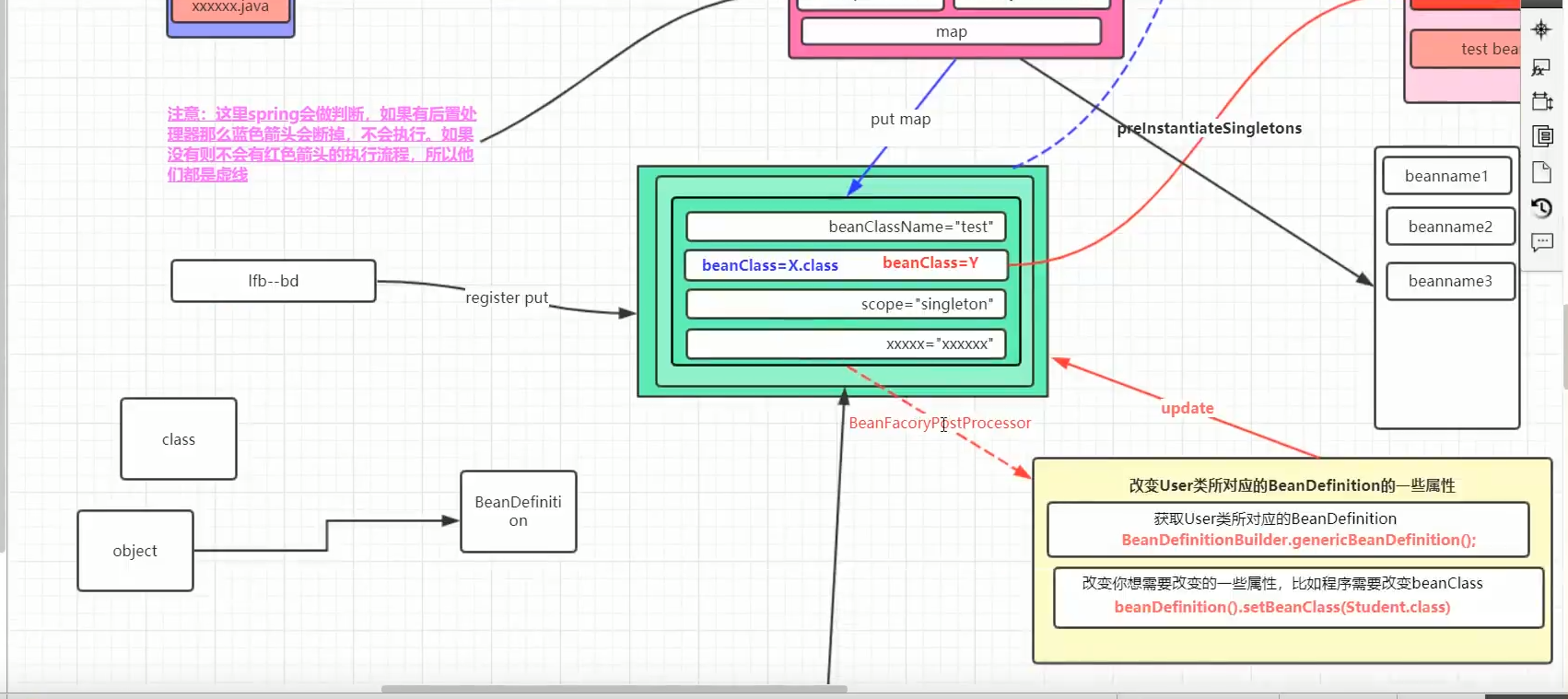Screen dimensions: 1568x699
Task: Open the shape metrics size panel
Action: click(x=1541, y=101)
